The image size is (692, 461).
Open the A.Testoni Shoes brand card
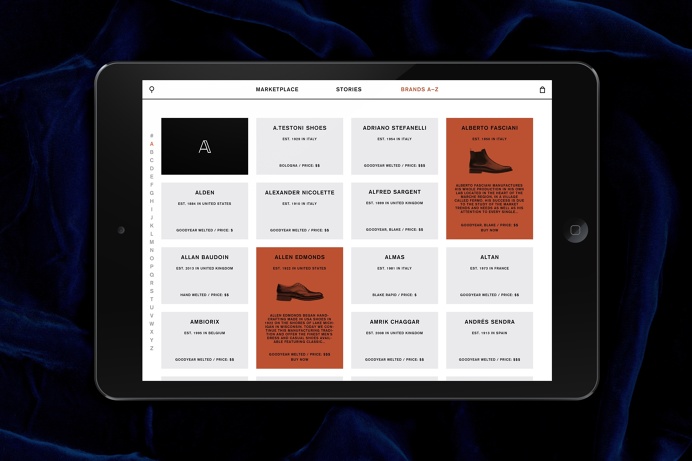300,146
